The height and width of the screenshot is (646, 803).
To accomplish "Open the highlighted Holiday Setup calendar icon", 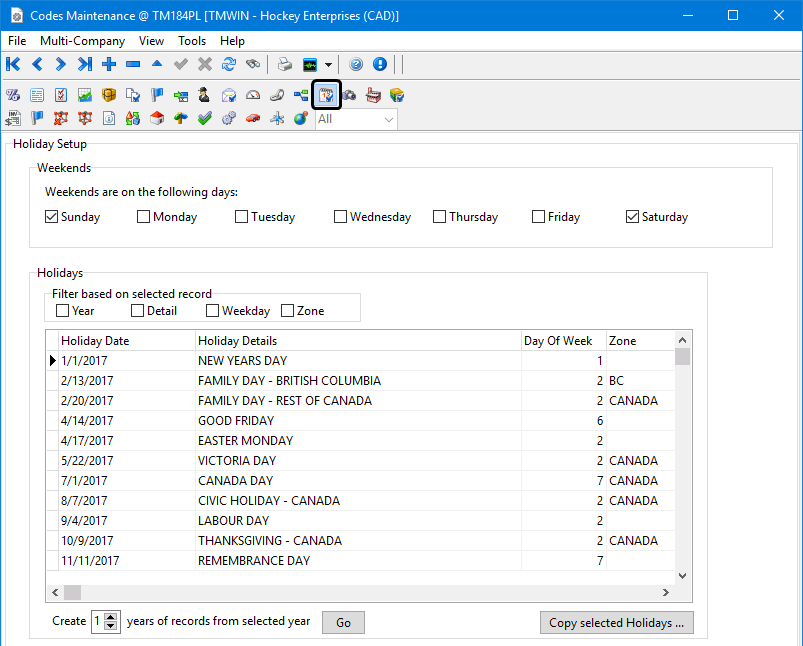I will point(326,96).
